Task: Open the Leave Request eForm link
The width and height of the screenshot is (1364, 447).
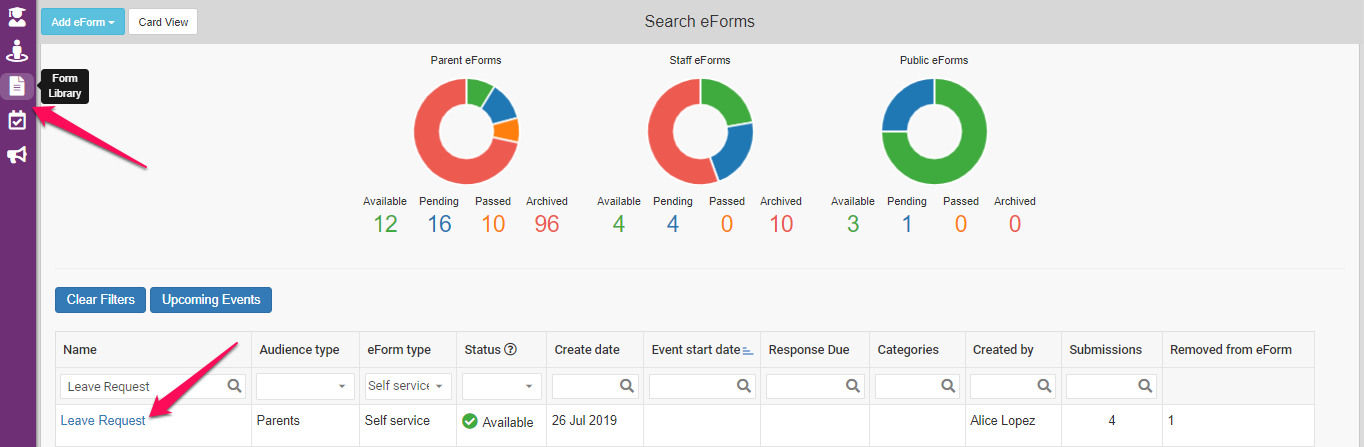Action: pyautogui.click(x=103, y=421)
